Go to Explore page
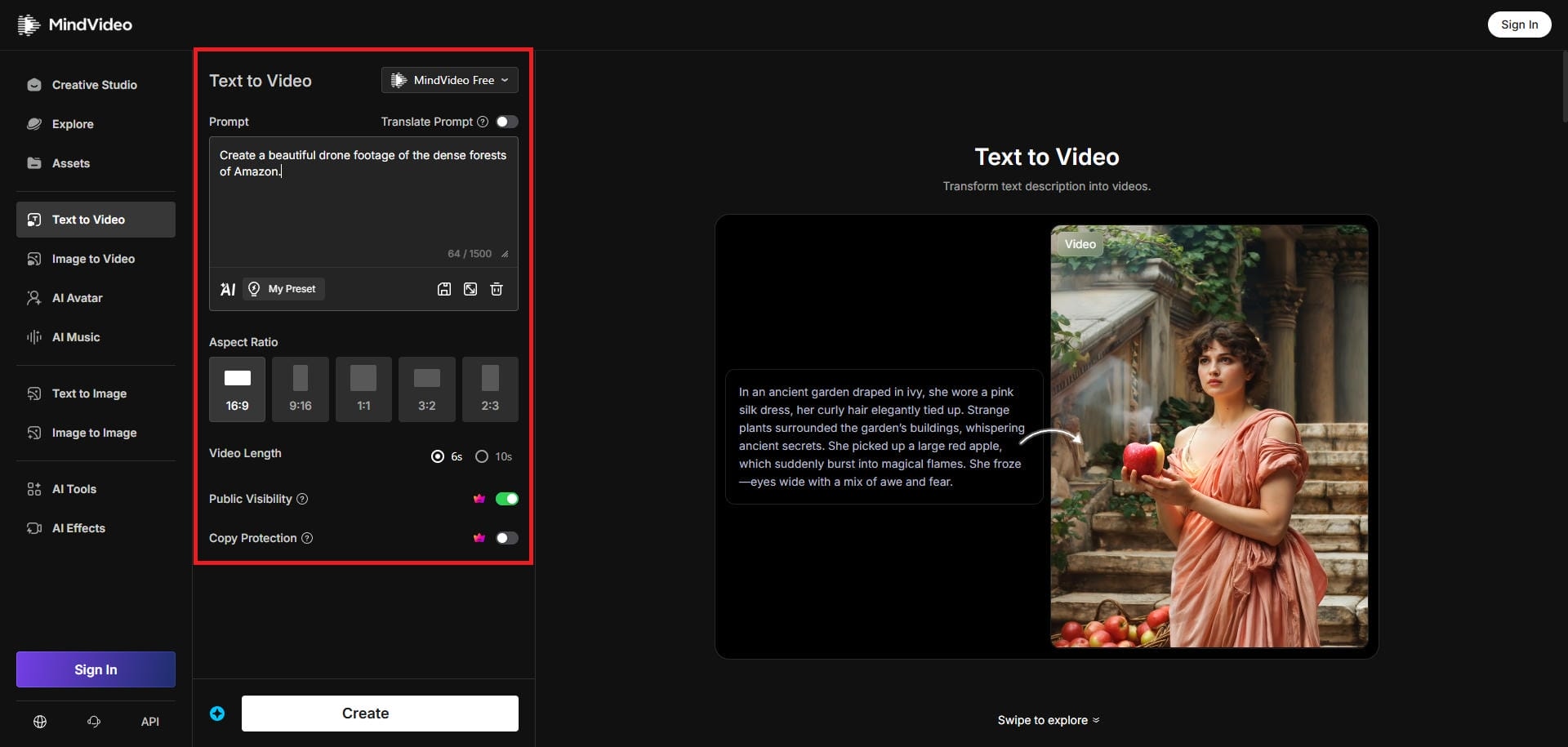Viewport: 1568px width, 747px height. pos(96,124)
